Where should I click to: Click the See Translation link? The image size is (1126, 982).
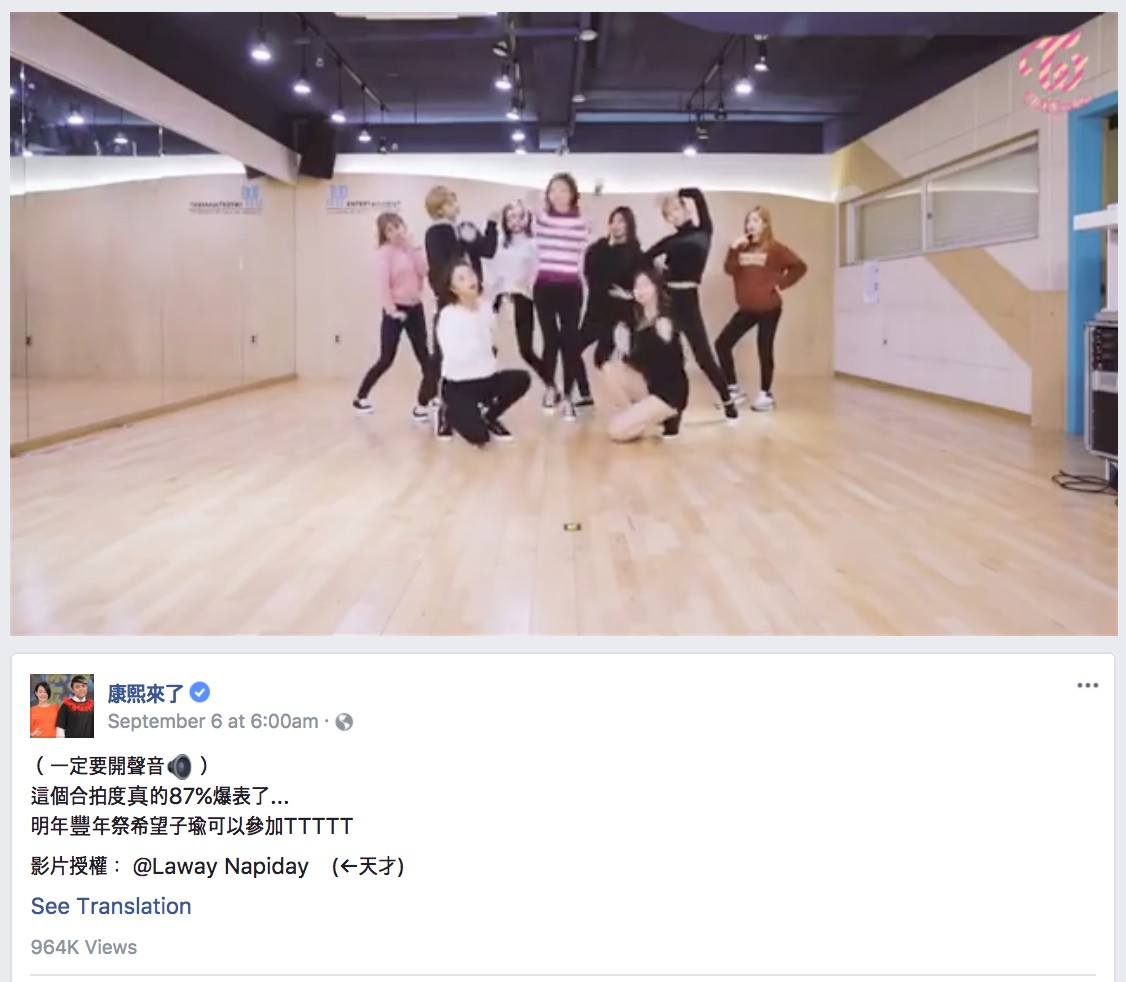[111, 906]
